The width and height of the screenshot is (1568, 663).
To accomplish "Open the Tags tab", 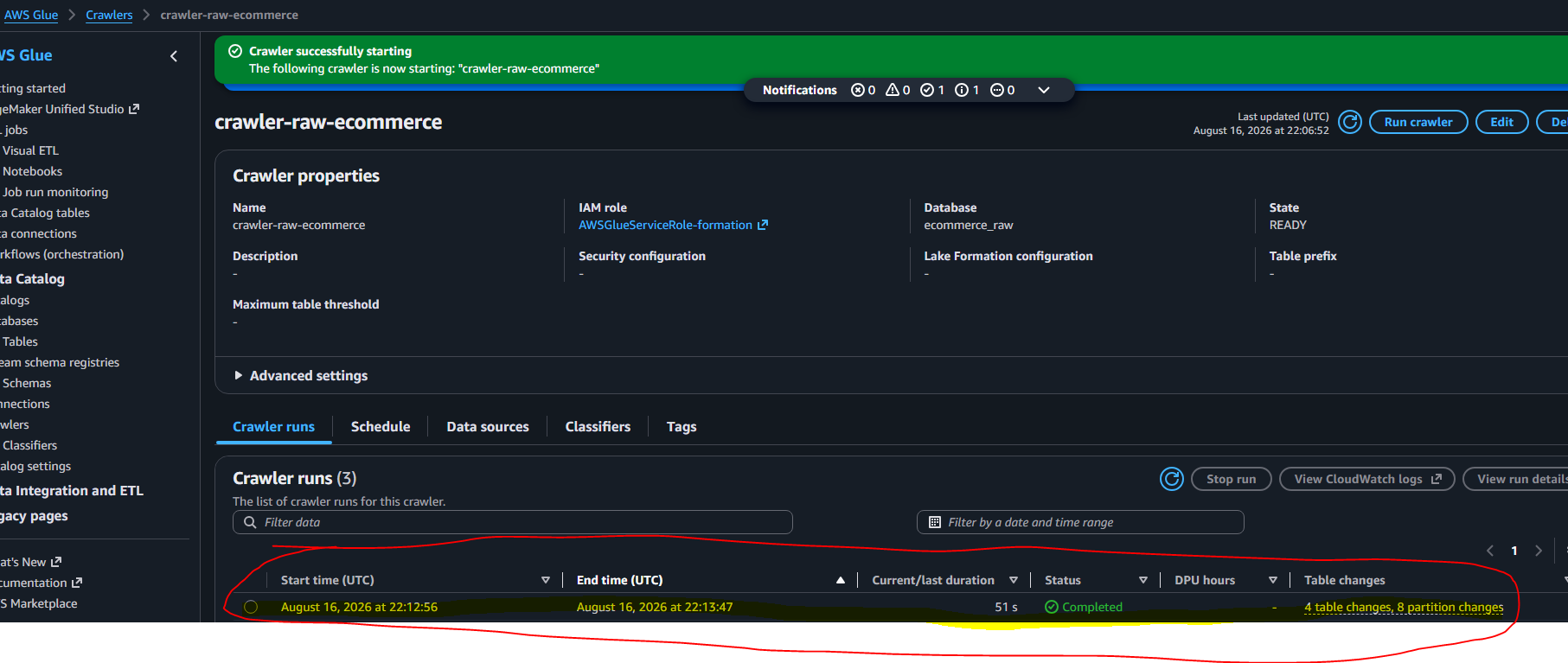I will tap(682, 426).
